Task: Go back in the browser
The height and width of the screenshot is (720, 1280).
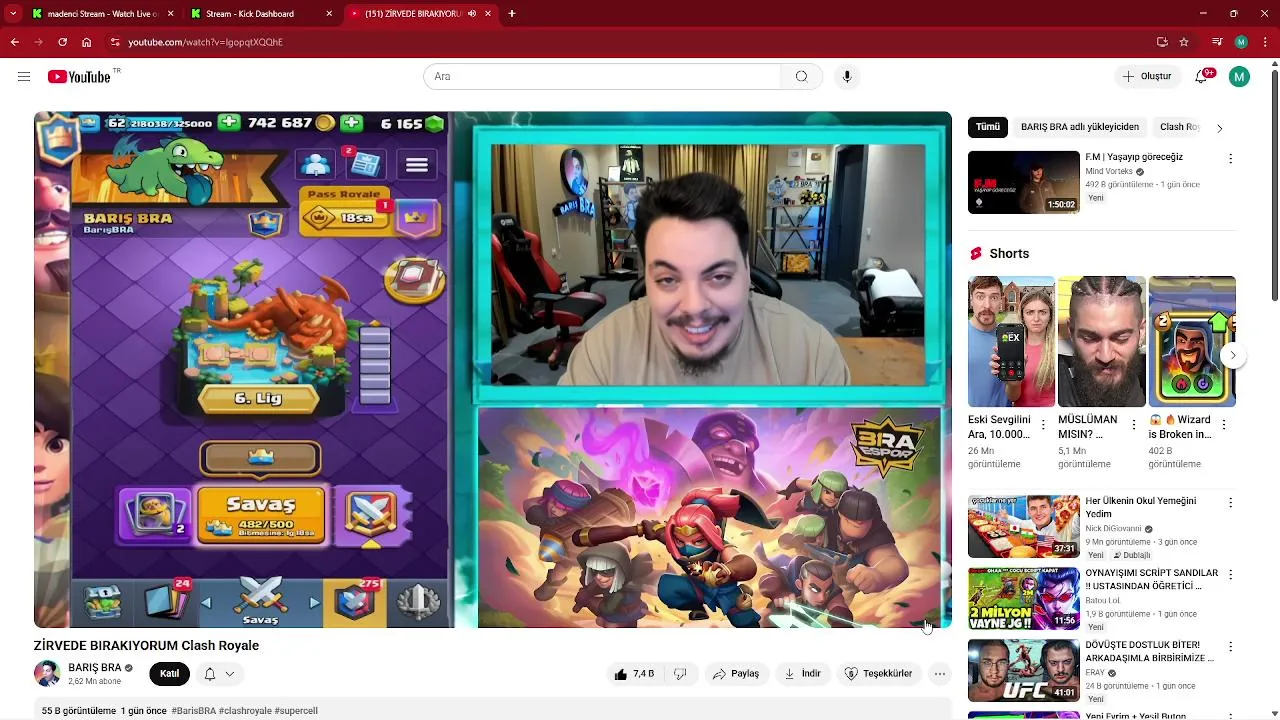Action: [x=14, y=42]
